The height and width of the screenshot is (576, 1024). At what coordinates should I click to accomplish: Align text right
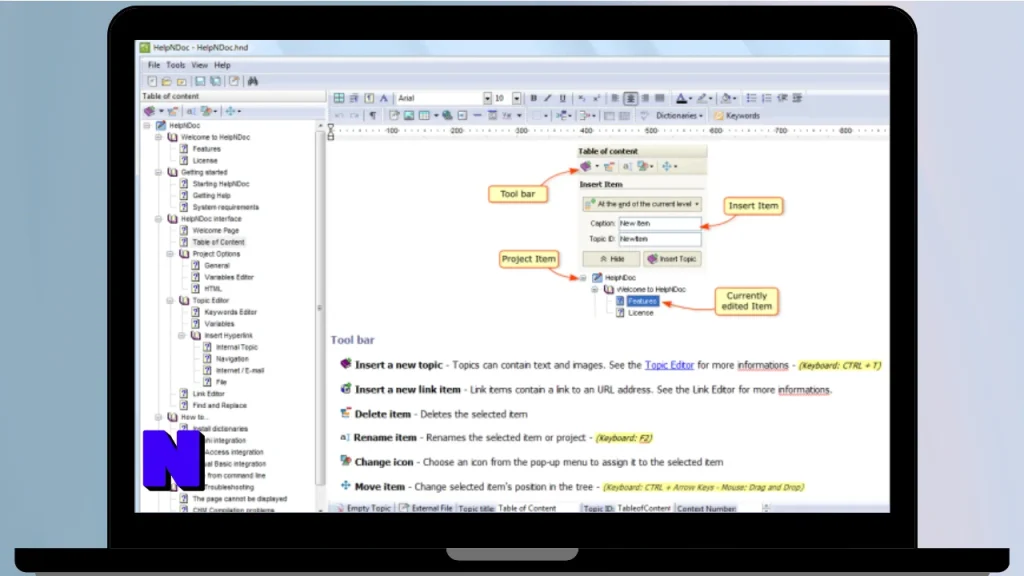coord(645,98)
